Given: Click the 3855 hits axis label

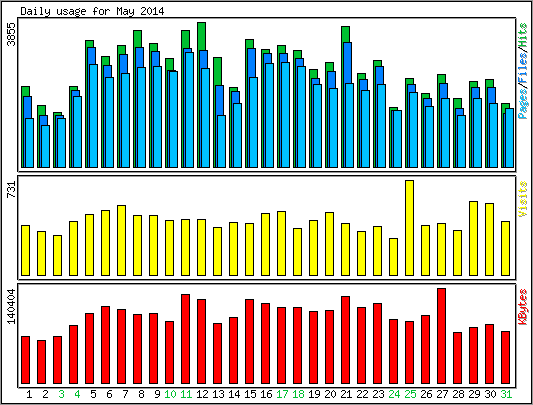Looking at the screenshot, I should [12, 34].
